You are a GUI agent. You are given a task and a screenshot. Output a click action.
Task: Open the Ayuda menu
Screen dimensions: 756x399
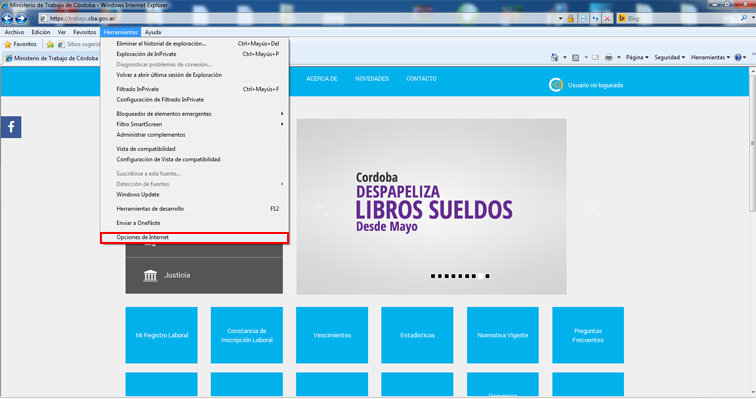click(153, 32)
